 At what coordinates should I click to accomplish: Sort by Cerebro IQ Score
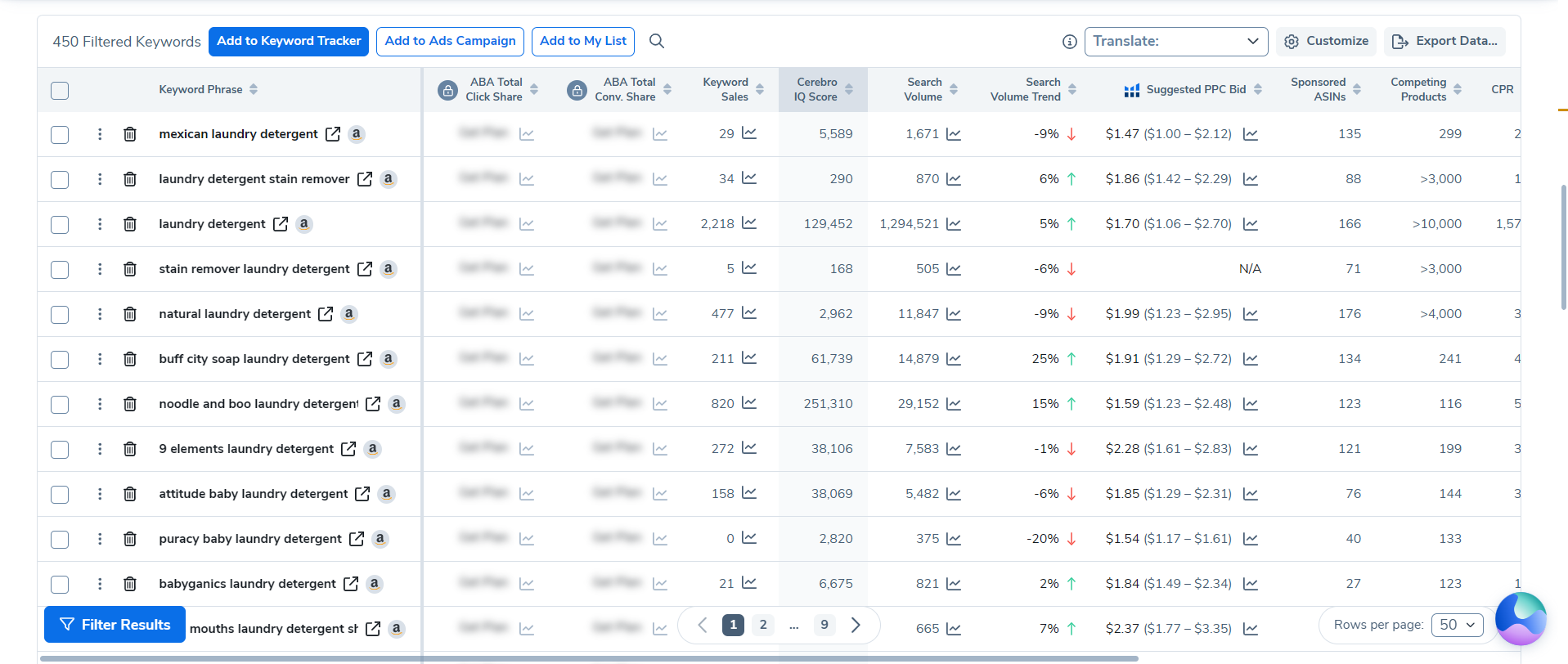click(x=849, y=90)
